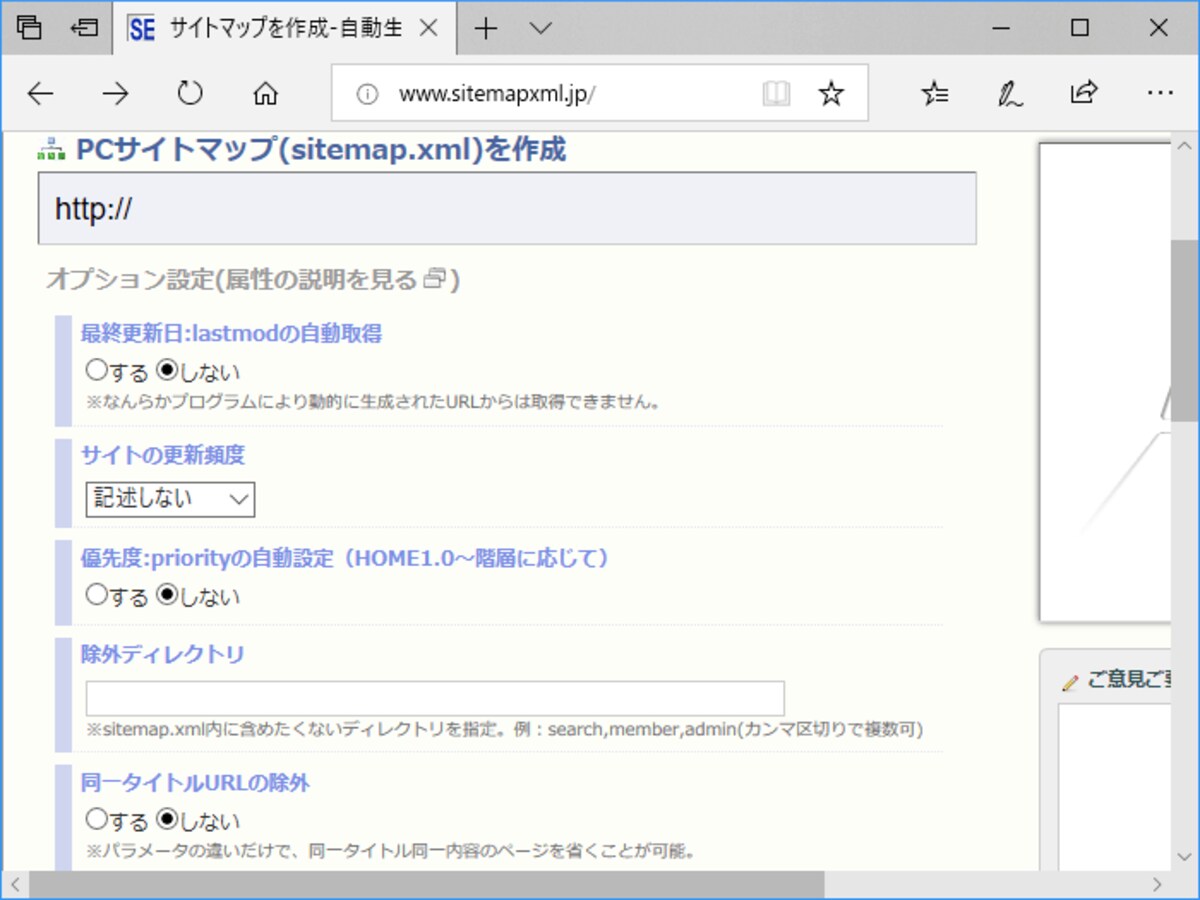Open the tabs you've set aside icon

pyautogui.click(x=30, y=28)
